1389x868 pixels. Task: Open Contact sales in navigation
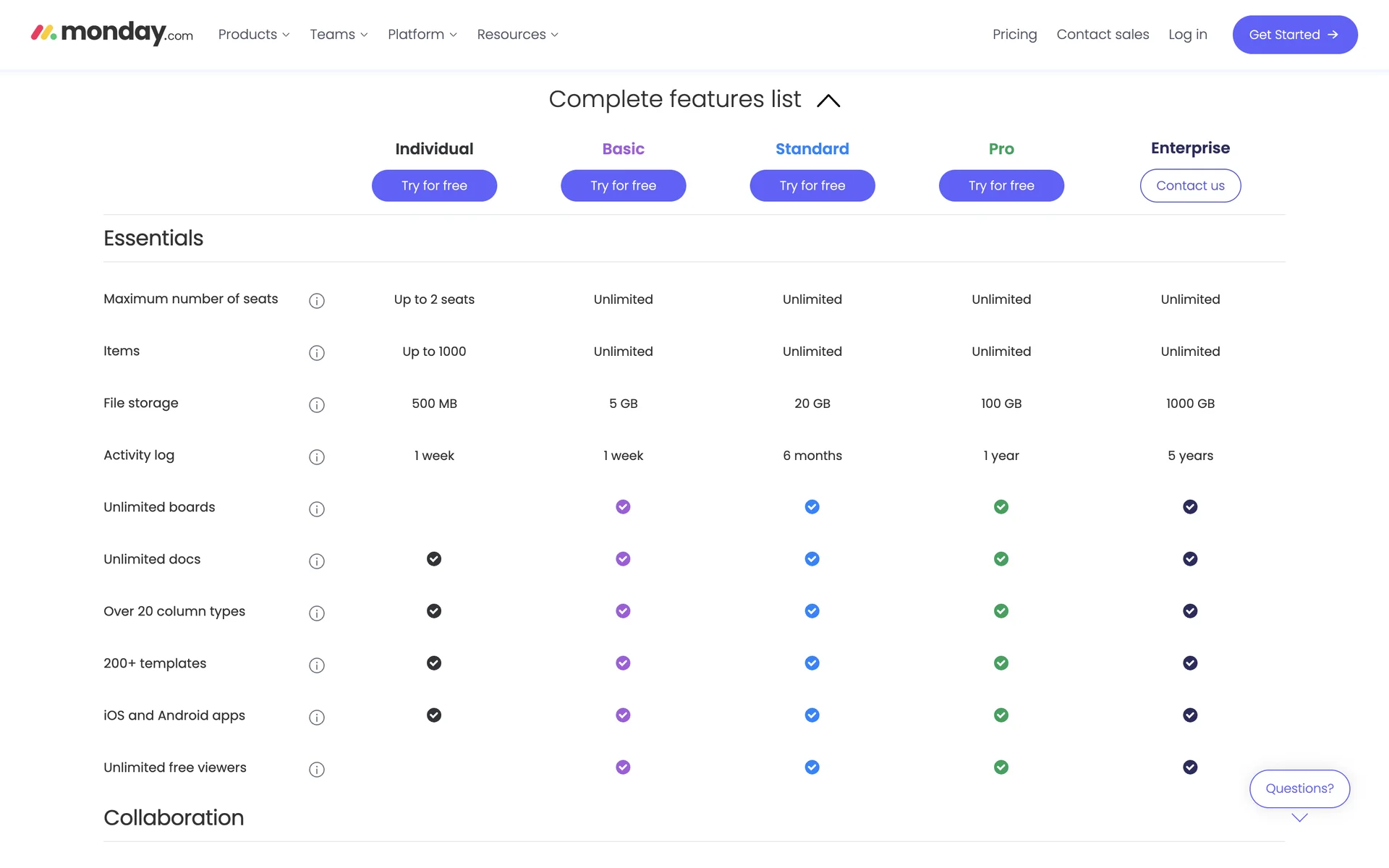pos(1103,35)
